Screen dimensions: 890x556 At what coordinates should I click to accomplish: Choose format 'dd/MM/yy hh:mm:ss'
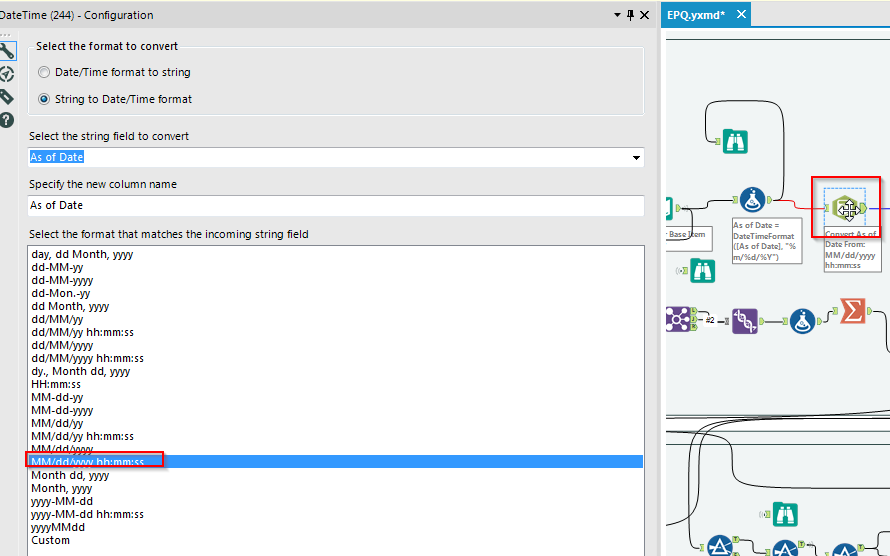pos(83,332)
